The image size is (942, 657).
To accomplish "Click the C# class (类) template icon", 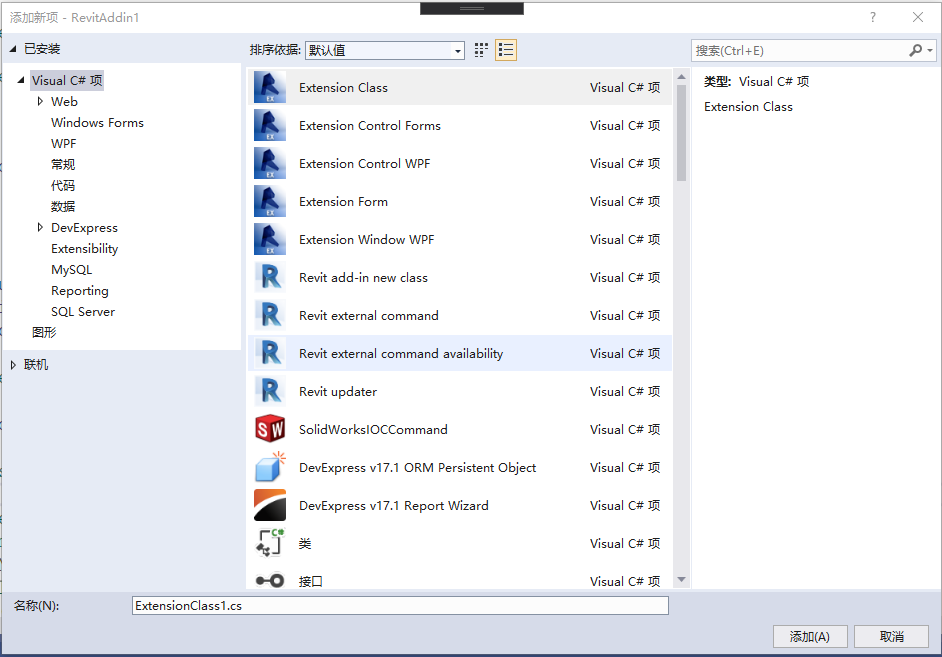I will 269,543.
